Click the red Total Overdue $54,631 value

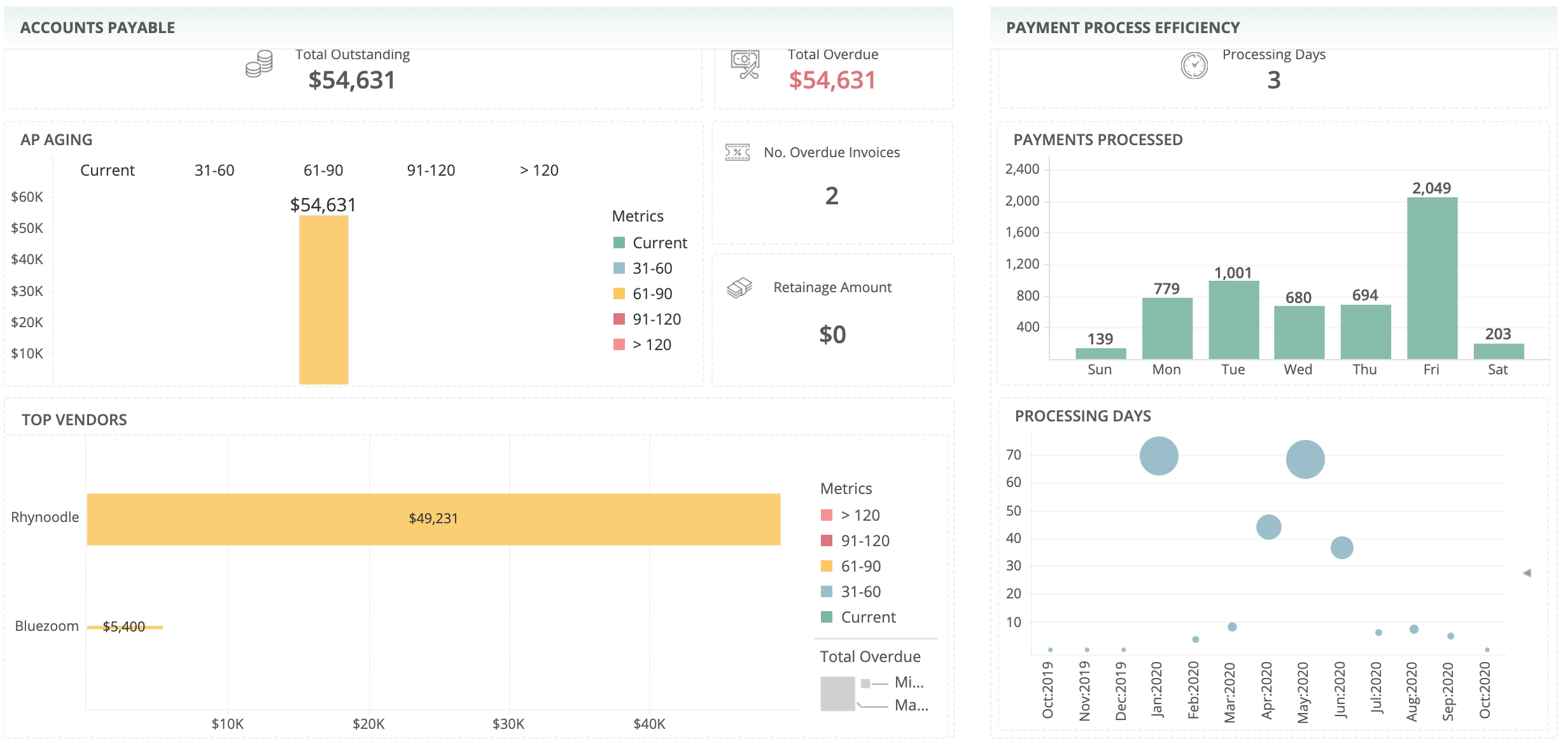point(832,80)
